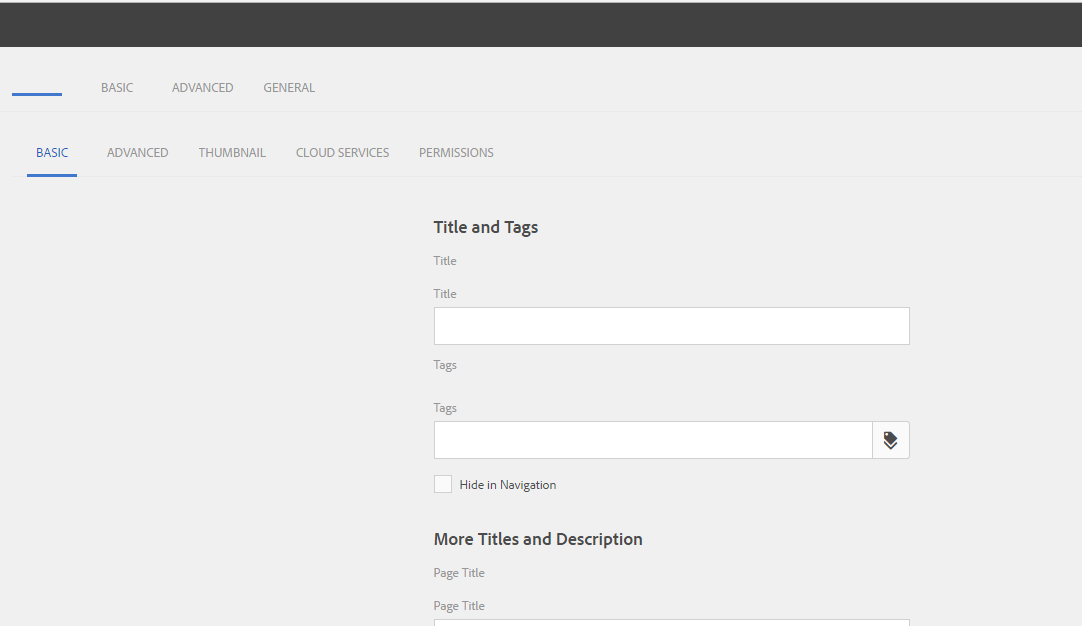1082x626 pixels.
Task: Go to the PERMISSIONS tab
Action: pyautogui.click(x=456, y=153)
